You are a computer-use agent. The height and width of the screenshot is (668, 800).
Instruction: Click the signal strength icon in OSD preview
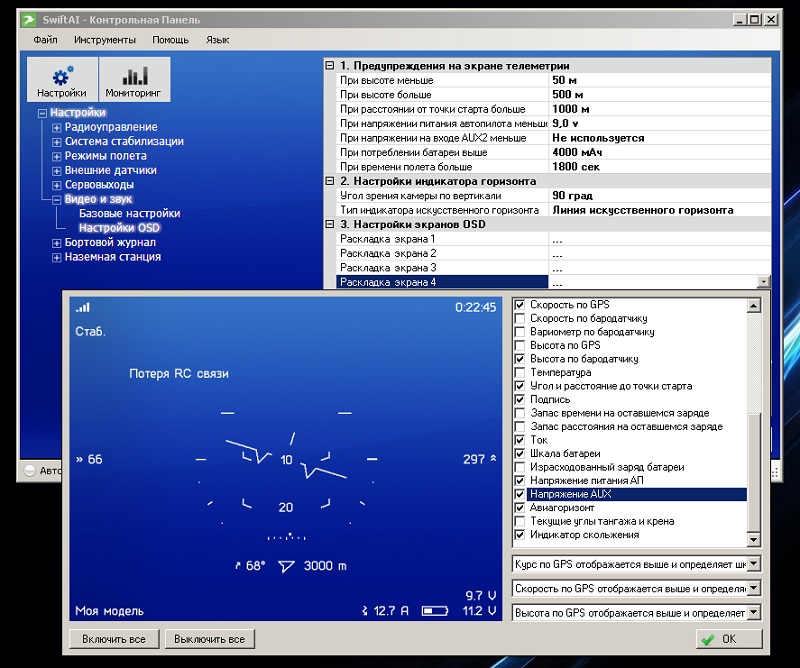tap(83, 307)
